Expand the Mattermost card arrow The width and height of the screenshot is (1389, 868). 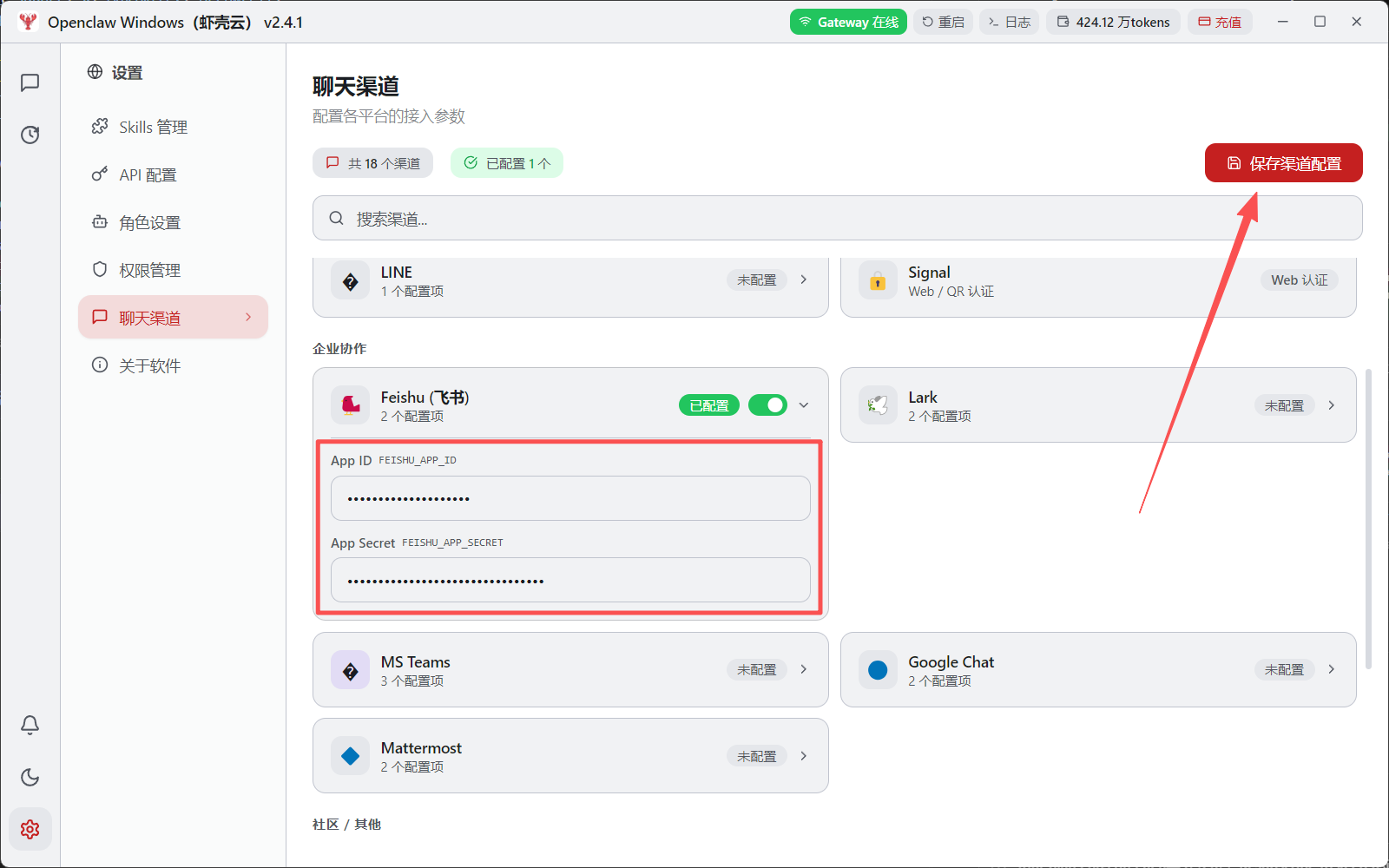804,756
